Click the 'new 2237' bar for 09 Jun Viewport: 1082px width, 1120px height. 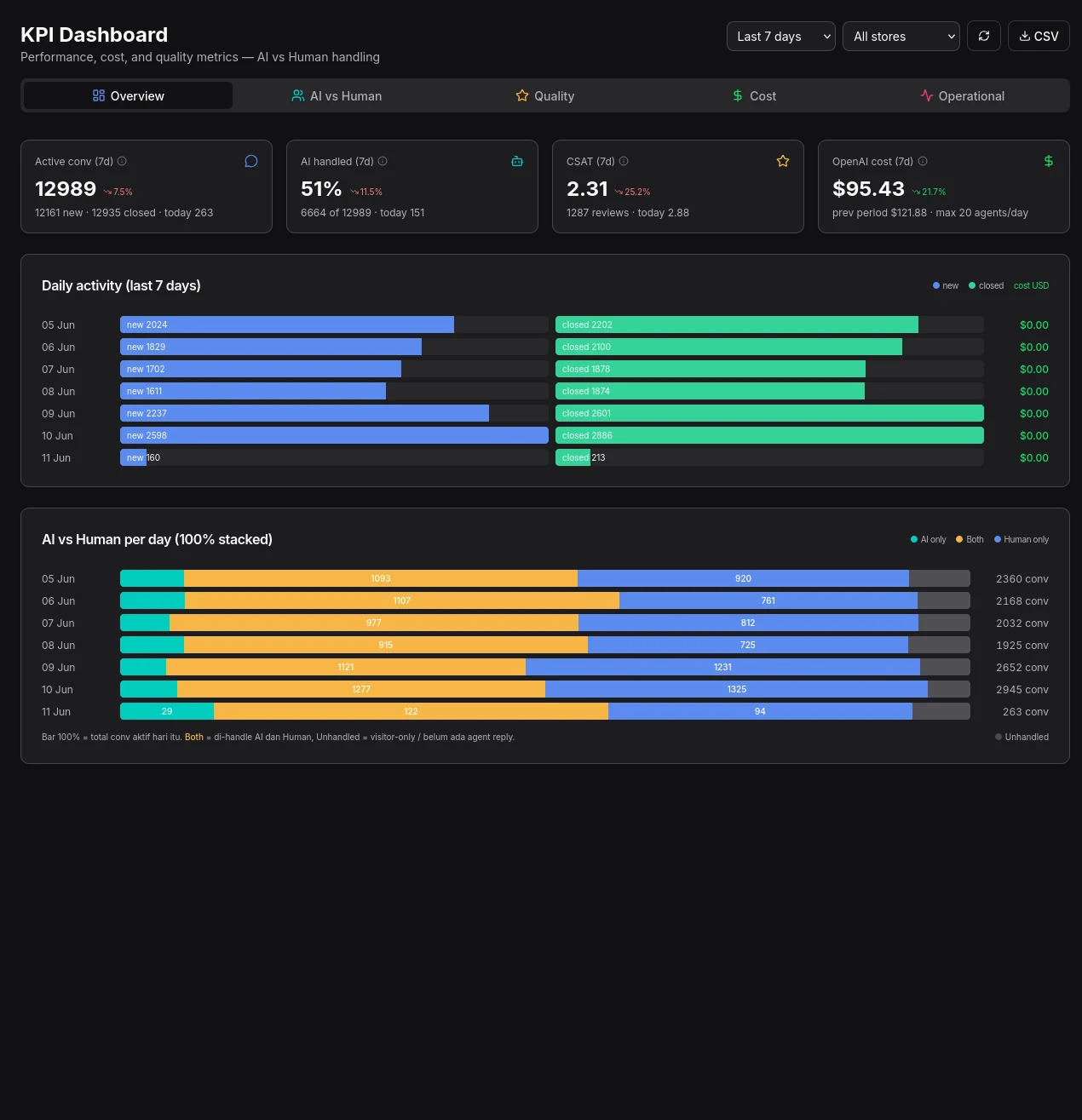[304, 413]
